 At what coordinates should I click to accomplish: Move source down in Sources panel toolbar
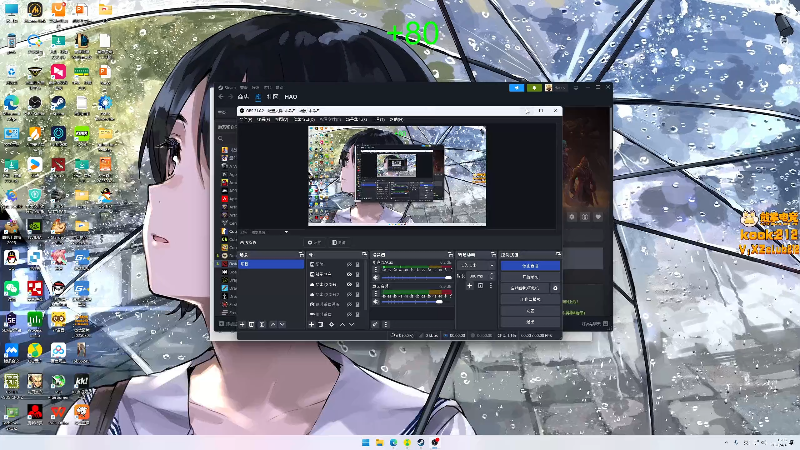tap(352, 324)
